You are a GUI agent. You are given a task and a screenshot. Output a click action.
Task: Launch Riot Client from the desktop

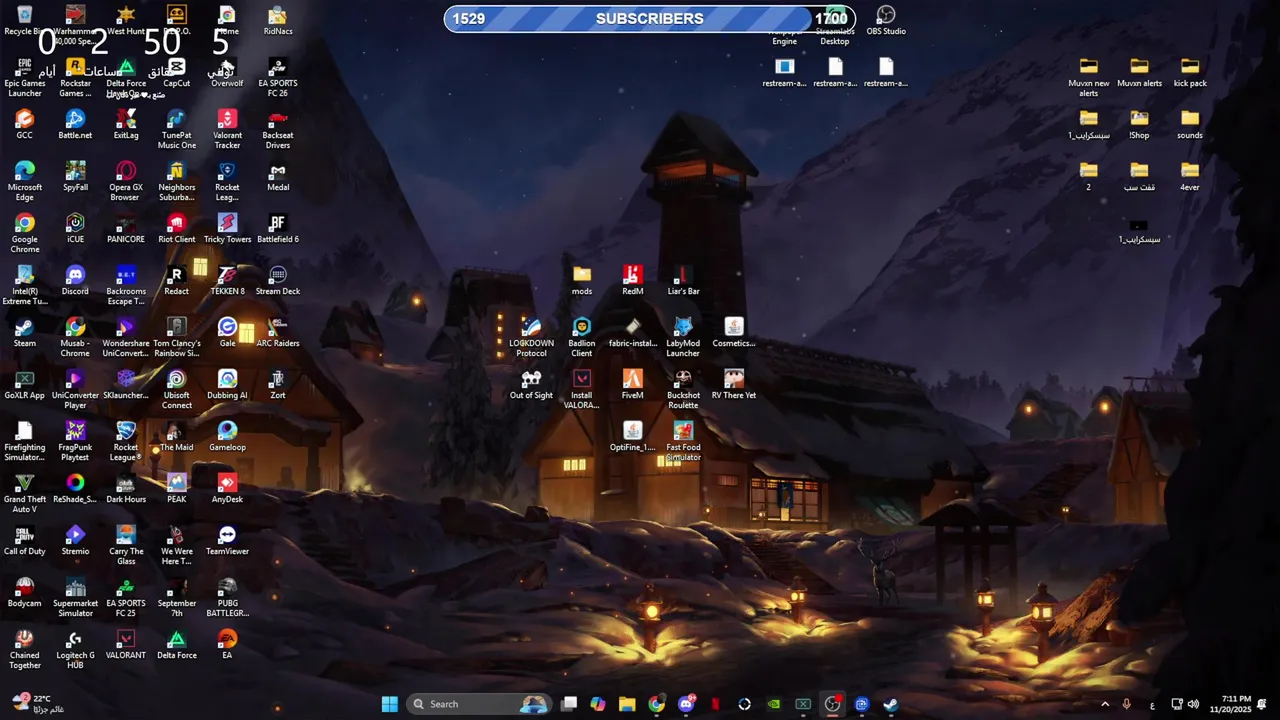pos(177,229)
